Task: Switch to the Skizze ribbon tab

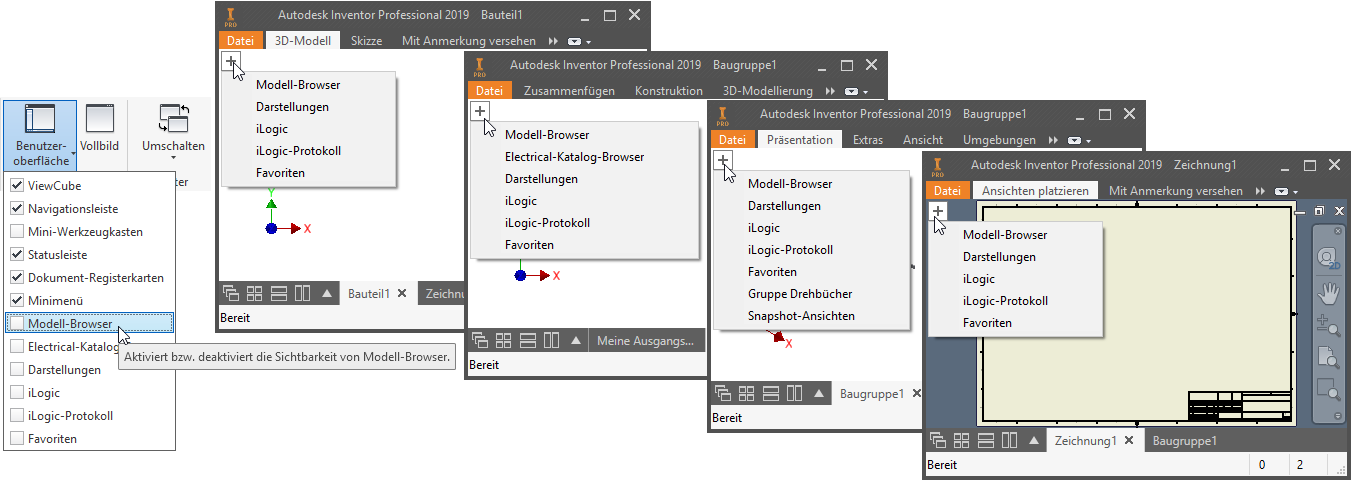Action: [x=367, y=41]
